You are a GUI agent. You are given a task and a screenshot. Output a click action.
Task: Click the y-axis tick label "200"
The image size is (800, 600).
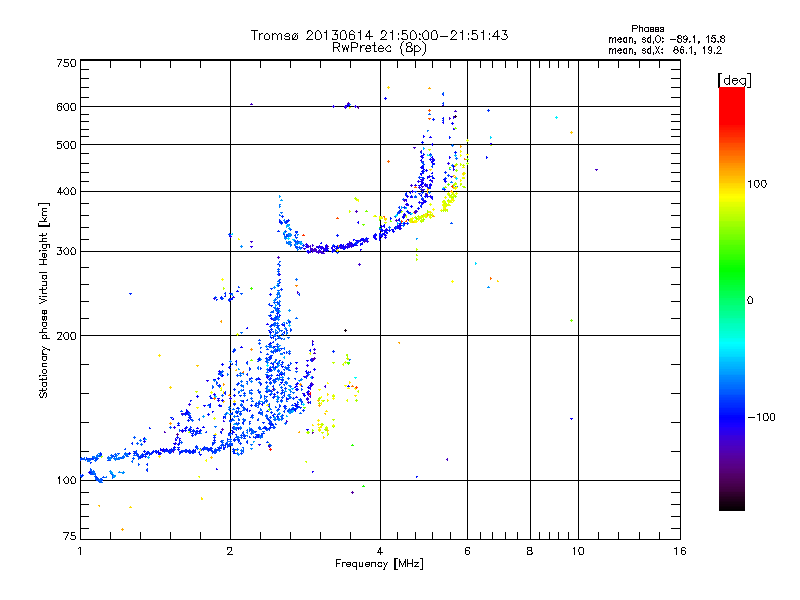click(x=67, y=336)
